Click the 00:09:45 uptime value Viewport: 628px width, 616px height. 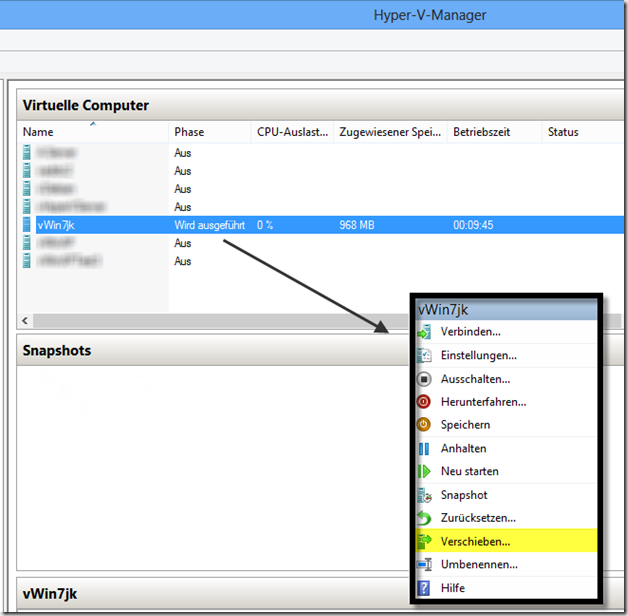473,225
